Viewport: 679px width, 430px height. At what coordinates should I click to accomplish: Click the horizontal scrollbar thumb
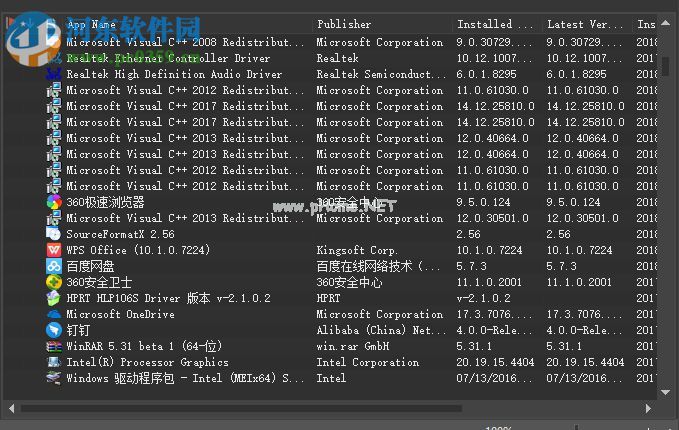tap(241, 408)
